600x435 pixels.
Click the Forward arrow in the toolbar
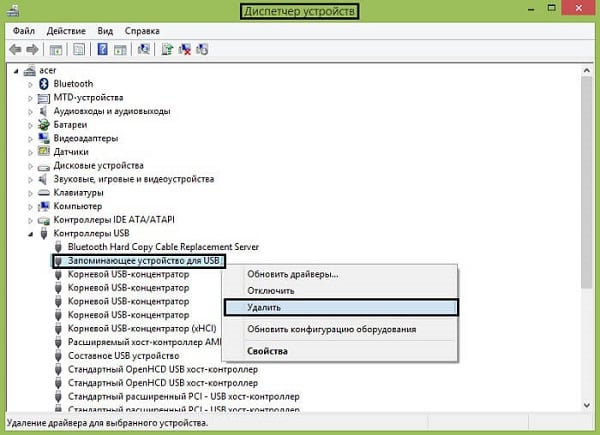[33, 48]
